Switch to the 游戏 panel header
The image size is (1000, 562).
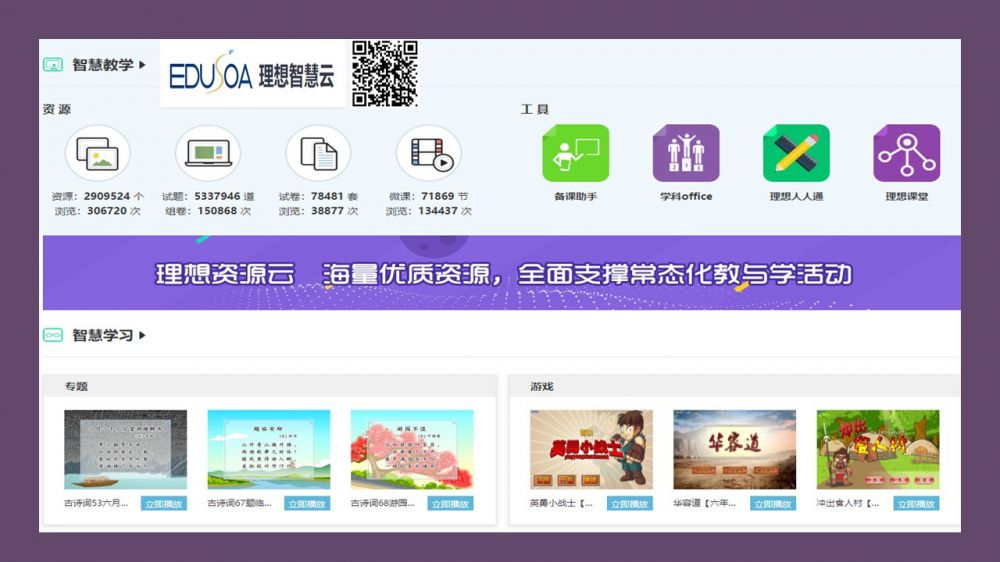pos(541,386)
